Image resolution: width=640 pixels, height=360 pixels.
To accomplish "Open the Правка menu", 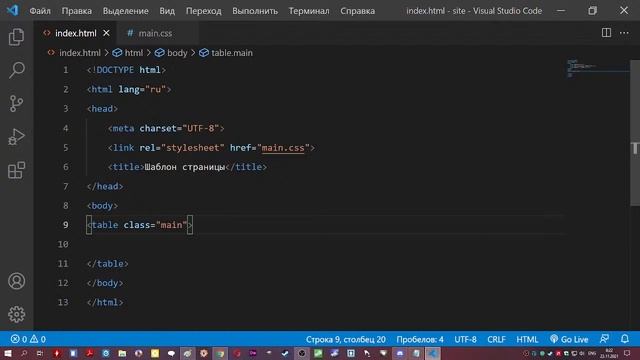I will pos(77,11).
